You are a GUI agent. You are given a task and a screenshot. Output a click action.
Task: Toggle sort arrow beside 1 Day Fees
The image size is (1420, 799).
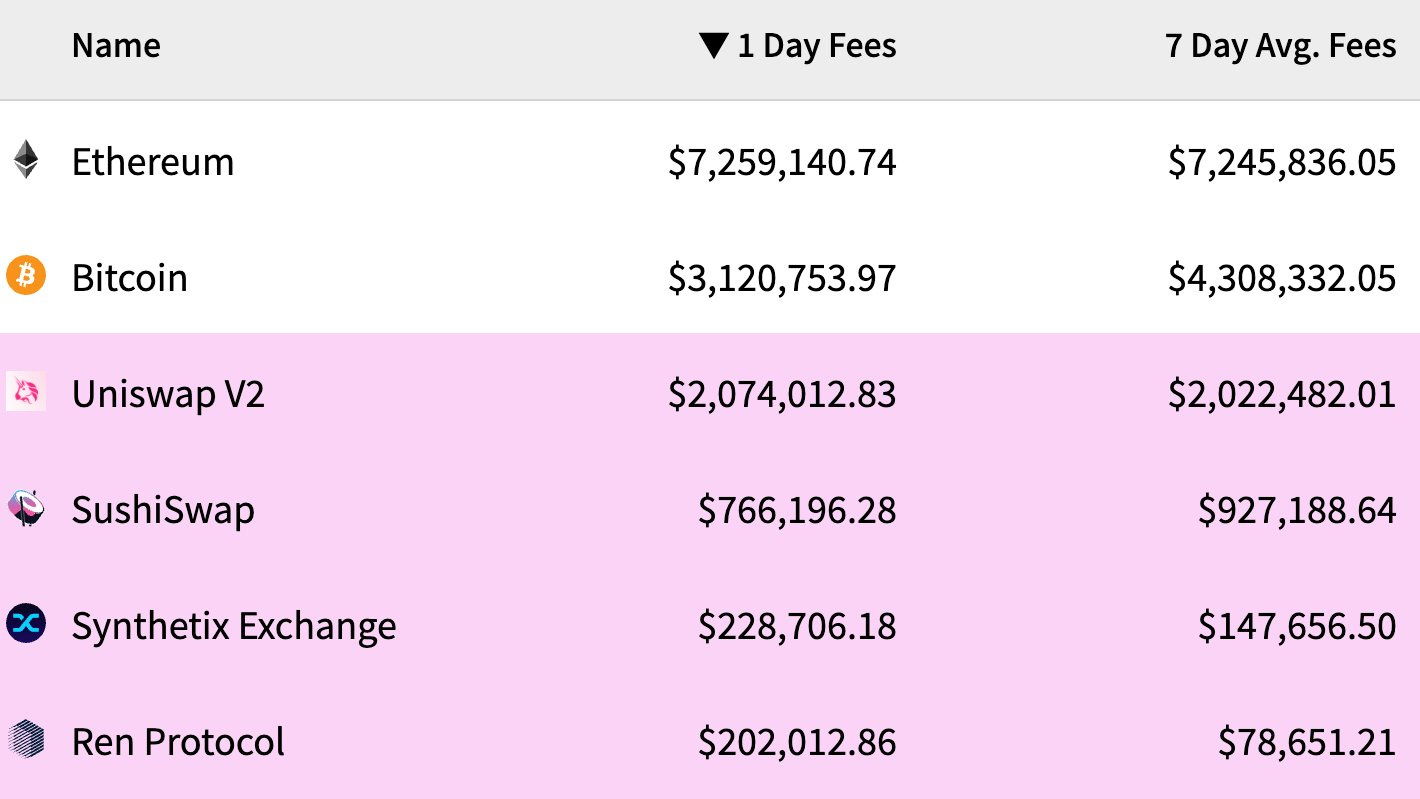point(713,46)
